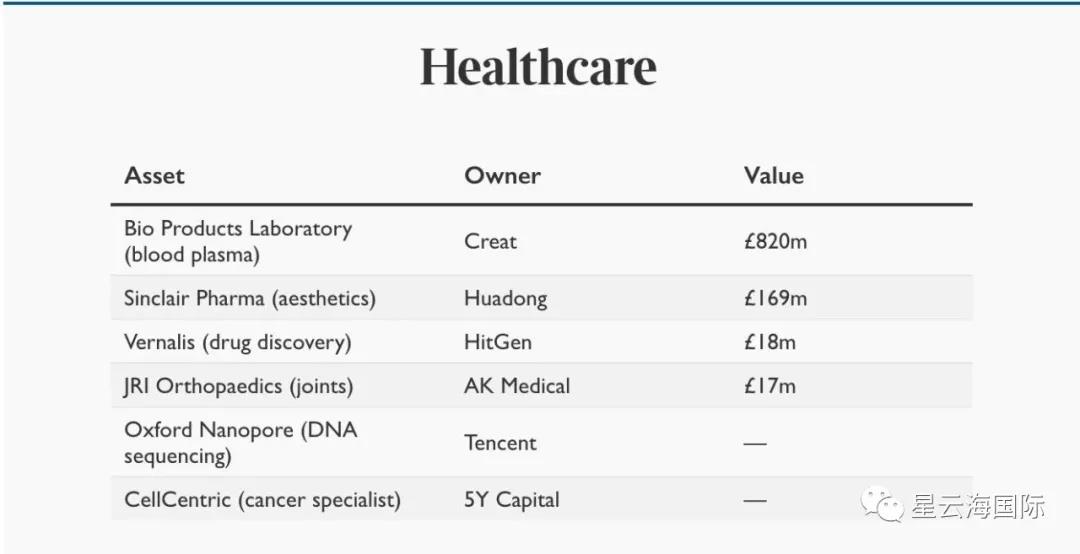
Task: Click the £820m value cell
Action: tap(775, 241)
